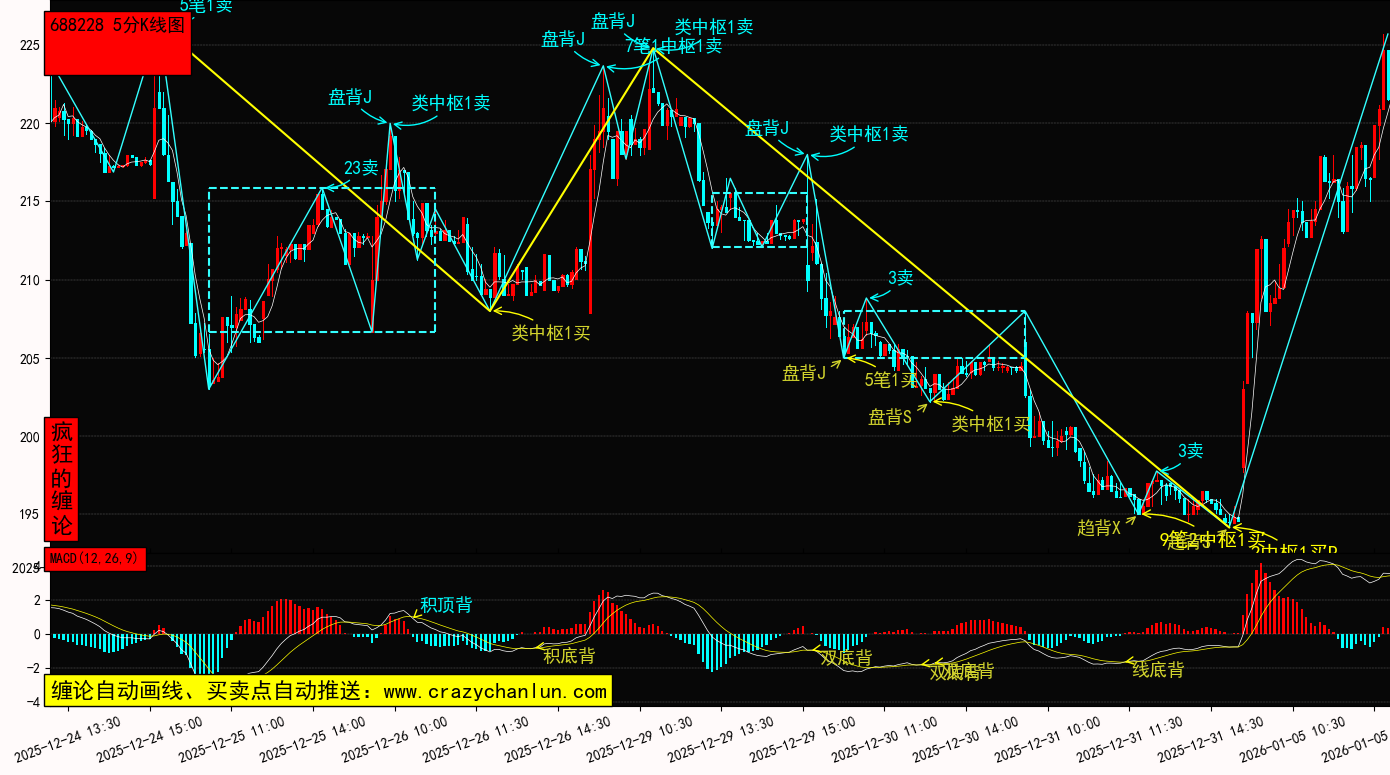Click the 23卖 sell signal marker
This screenshot has width=1390, height=775.
[x=361, y=168]
